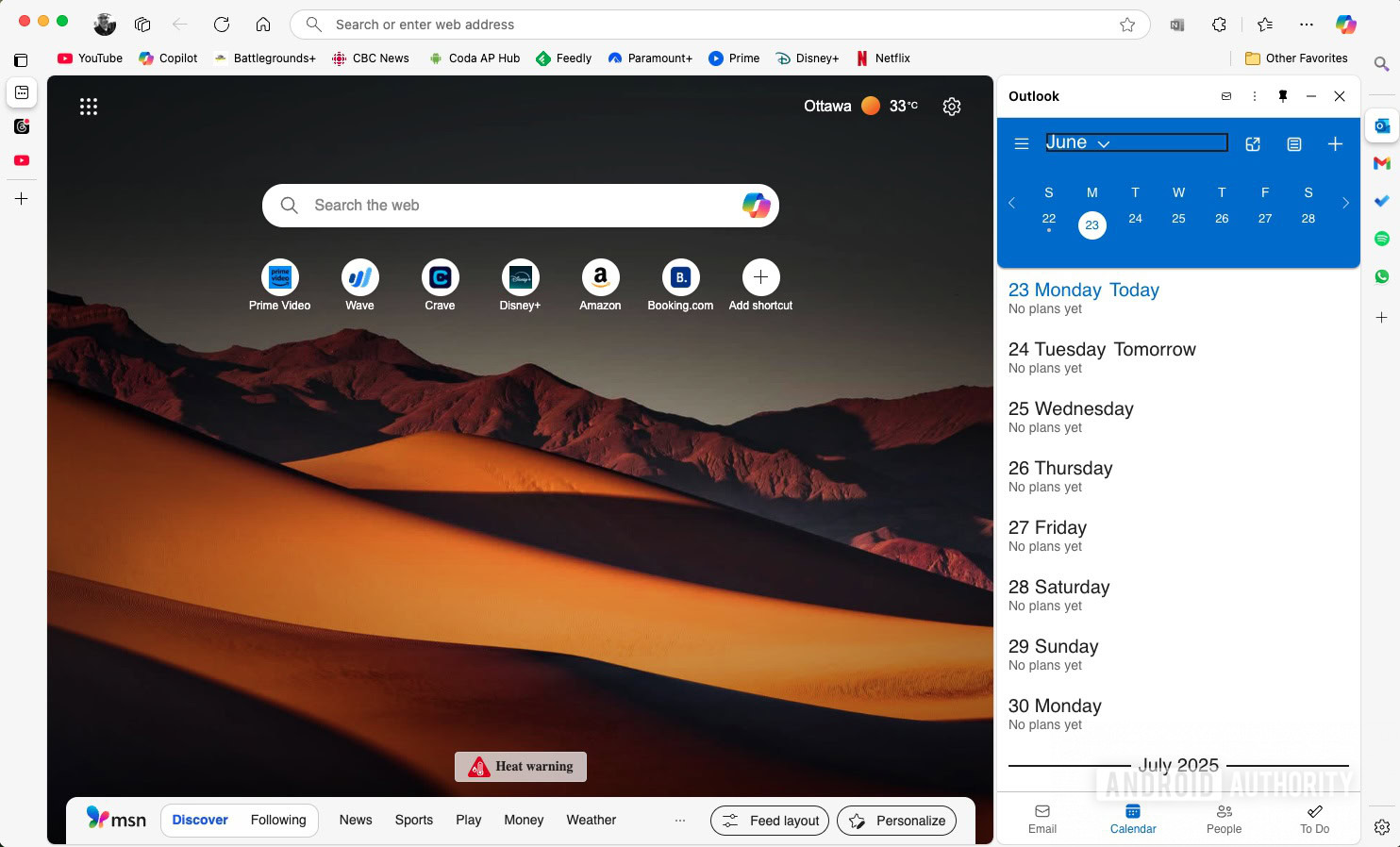Image resolution: width=1400 pixels, height=847 pixels.
Task: Toggle the vertical tabs pane button
Action: click(21, 60)
